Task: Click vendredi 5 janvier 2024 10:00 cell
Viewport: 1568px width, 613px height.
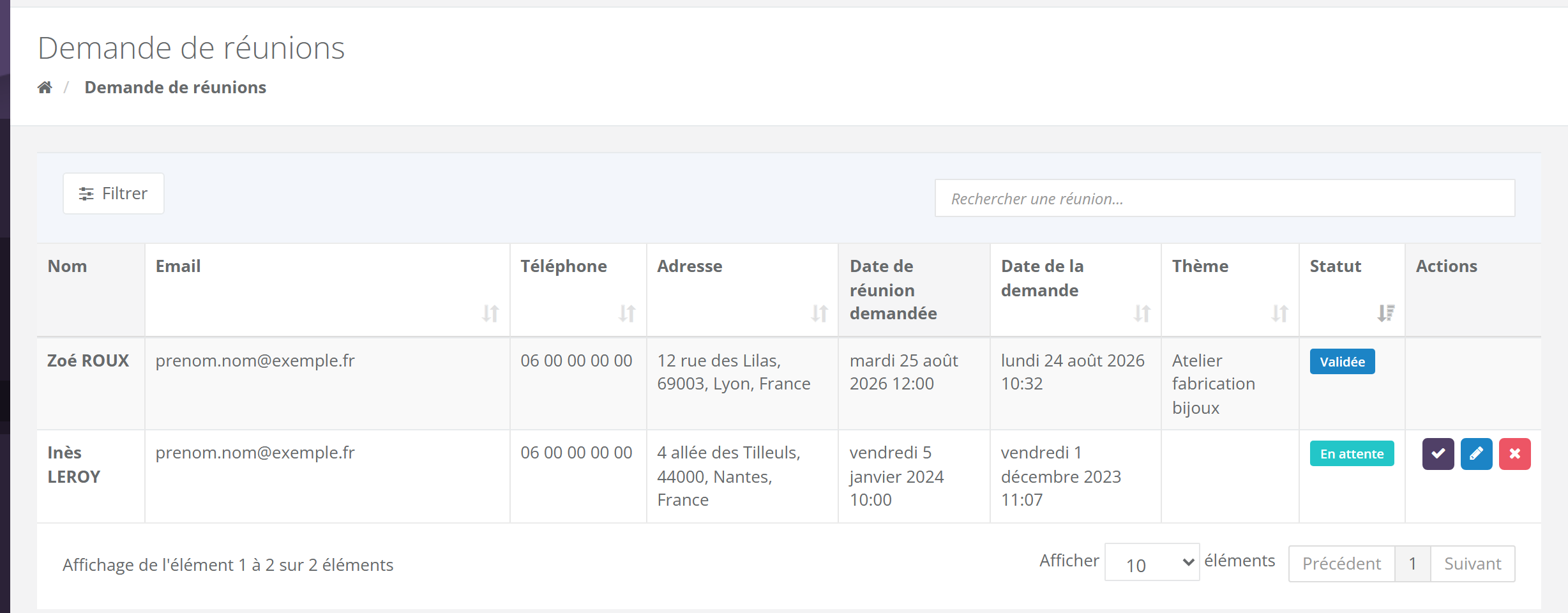Action: pyautogui.click(x=914, y=476)
